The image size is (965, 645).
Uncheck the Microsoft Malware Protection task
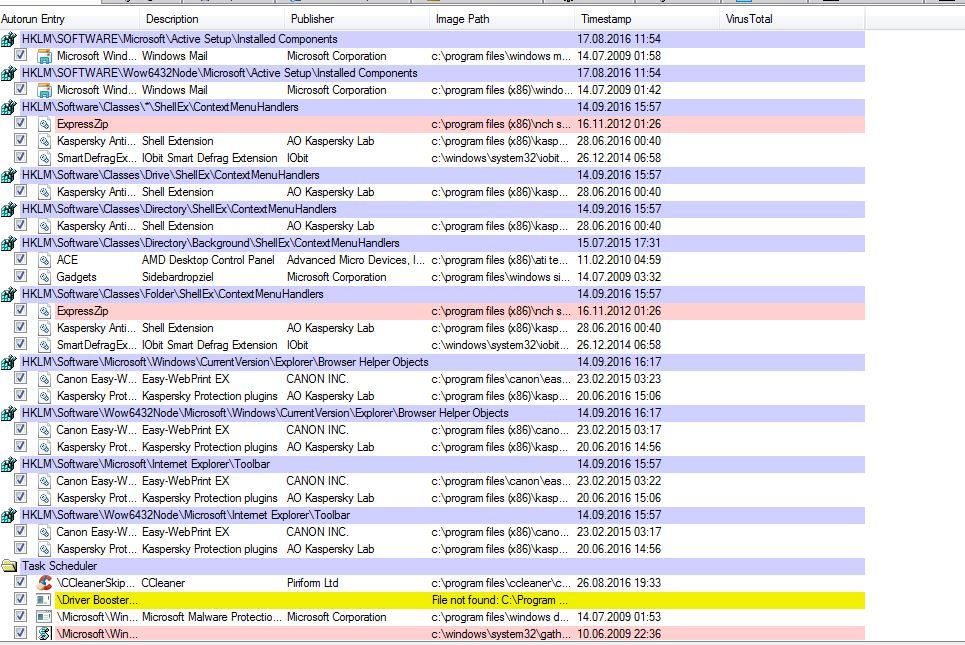(20, 616)
